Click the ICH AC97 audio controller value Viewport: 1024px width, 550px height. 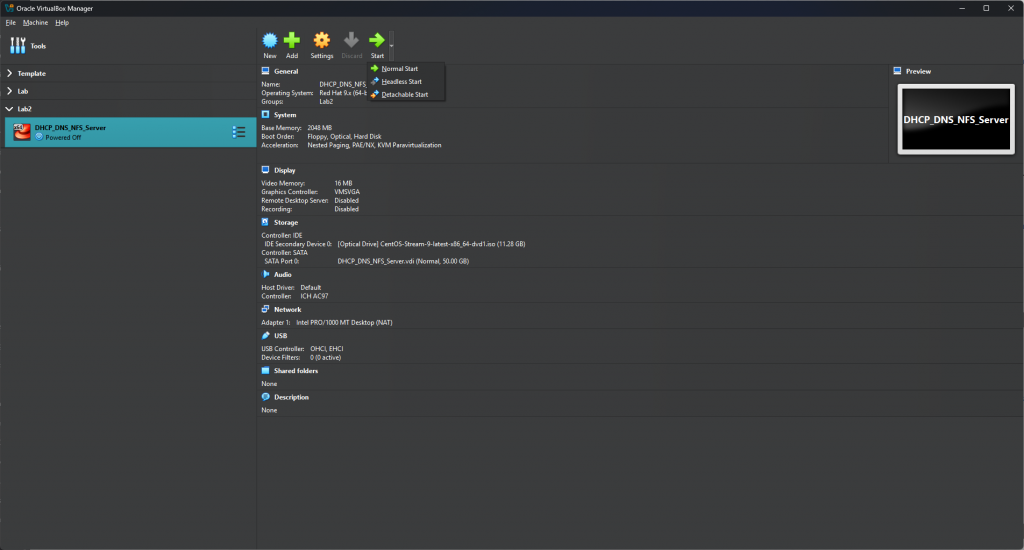pos(314,297)
